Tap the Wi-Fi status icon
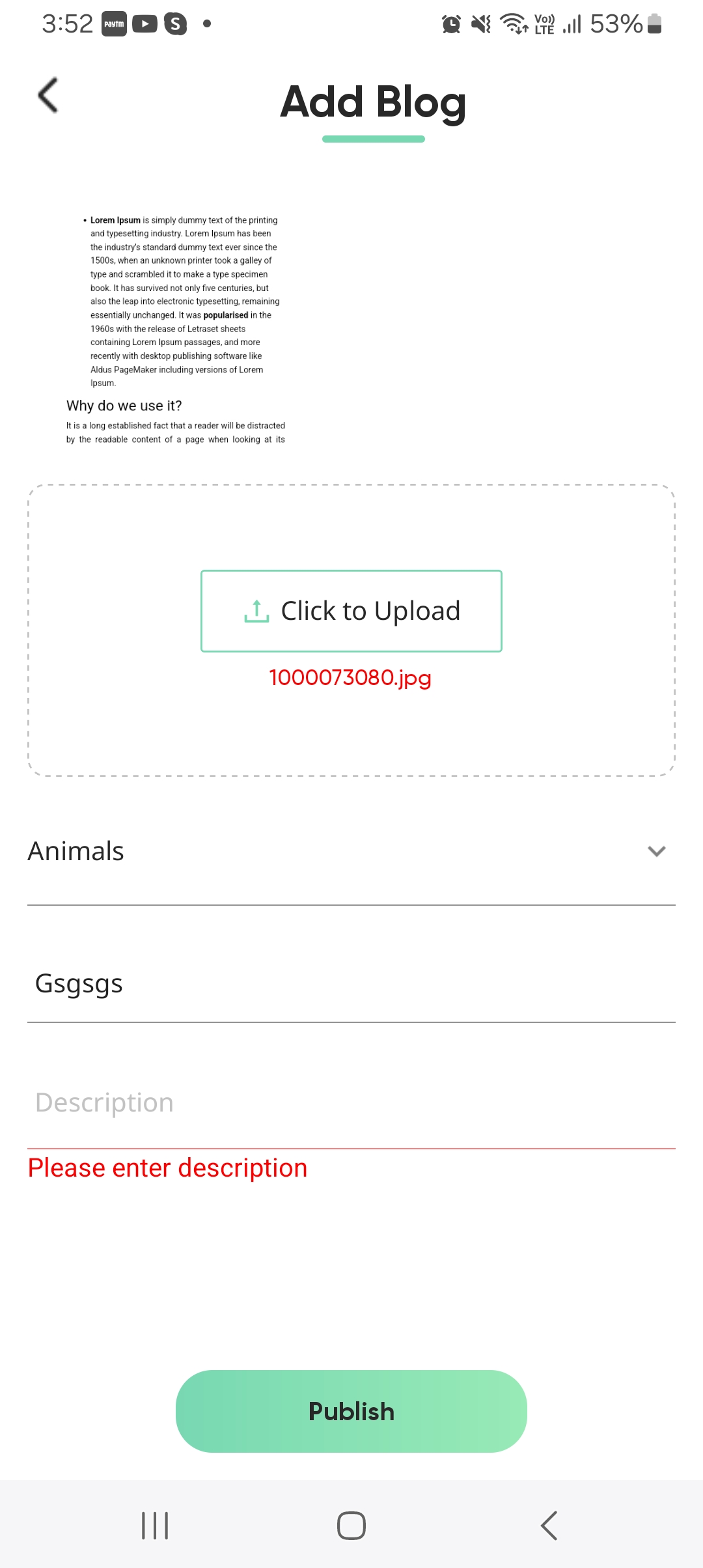 point(514,24)
